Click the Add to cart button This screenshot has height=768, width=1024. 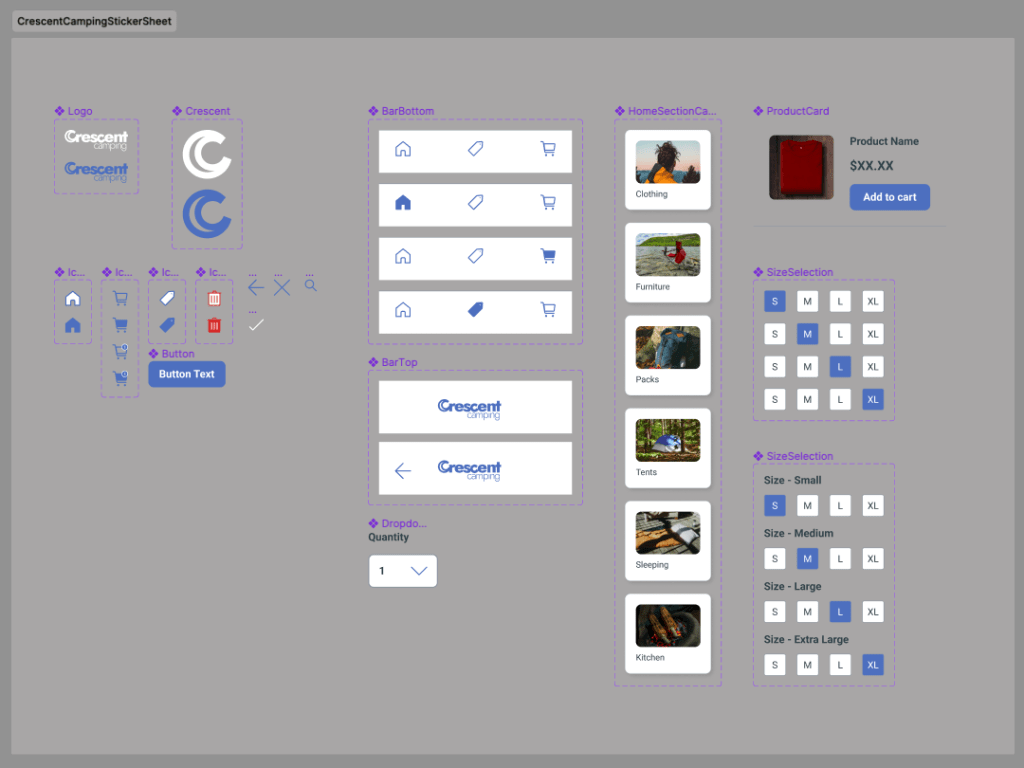(889, 197)
